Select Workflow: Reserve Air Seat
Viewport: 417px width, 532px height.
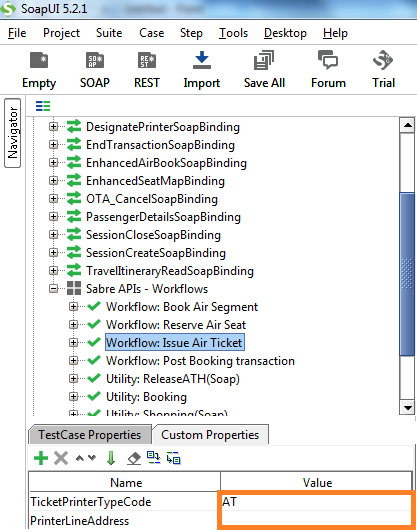tap(176, 324)
